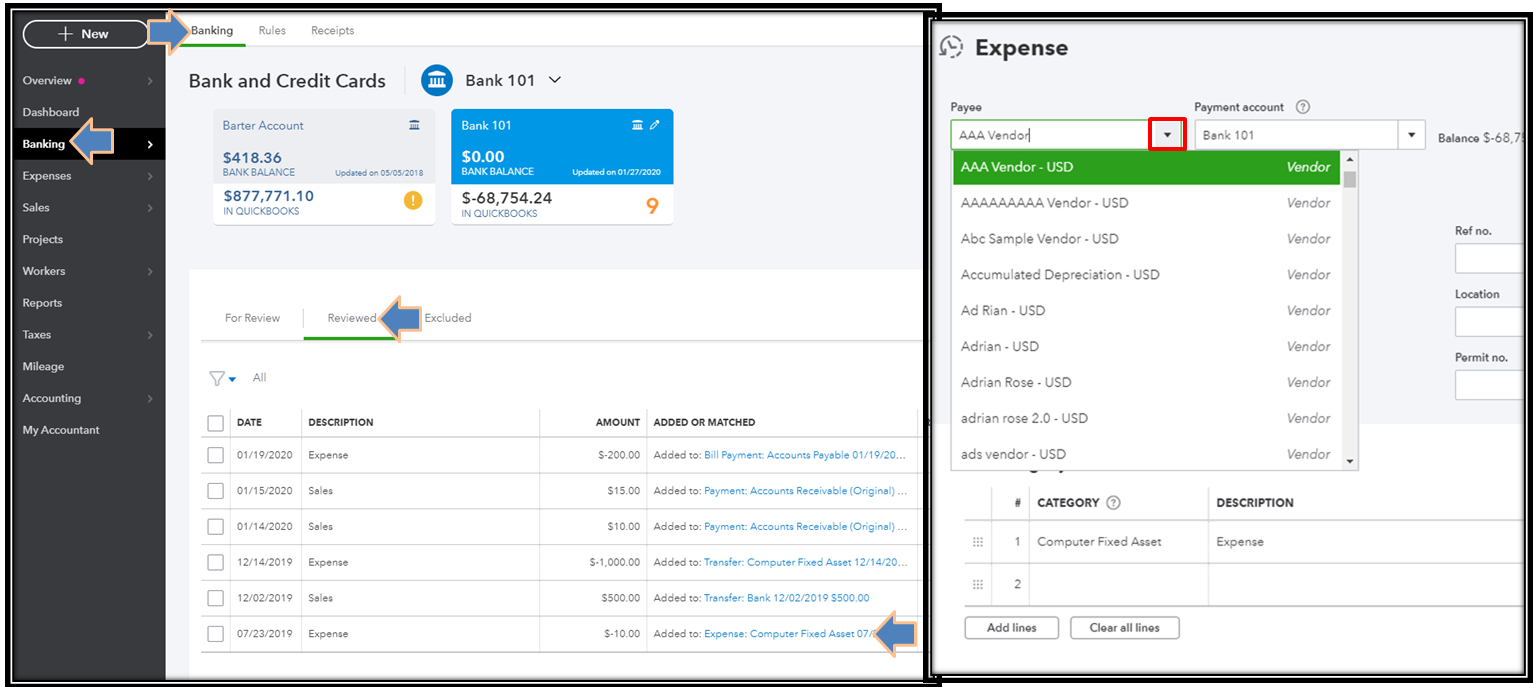Viewport: 1533px width, 687px height.
Task: Click the bank building icon on blue Bank 101 card
Action: tap(637, 125)
